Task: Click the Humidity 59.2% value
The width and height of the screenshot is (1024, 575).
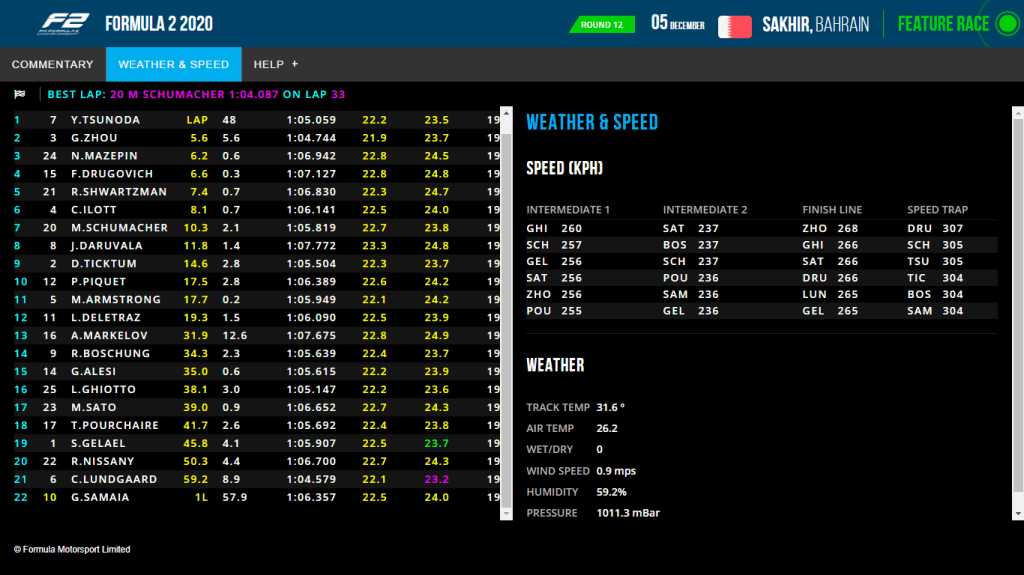Action: [x=611, y=492]
